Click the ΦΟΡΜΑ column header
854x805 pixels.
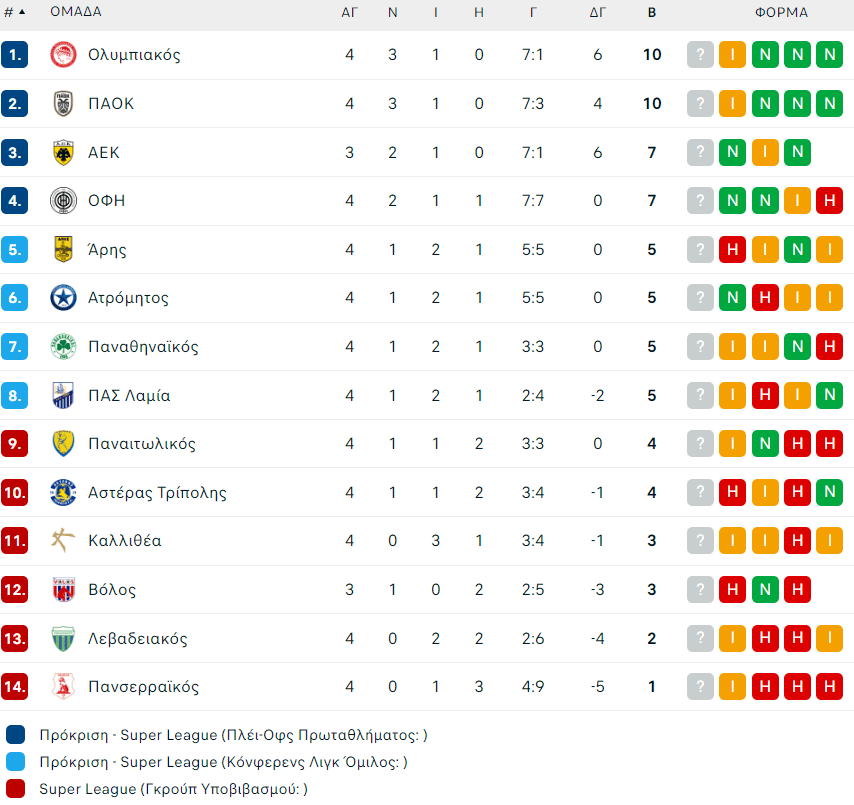click(781, 13)
